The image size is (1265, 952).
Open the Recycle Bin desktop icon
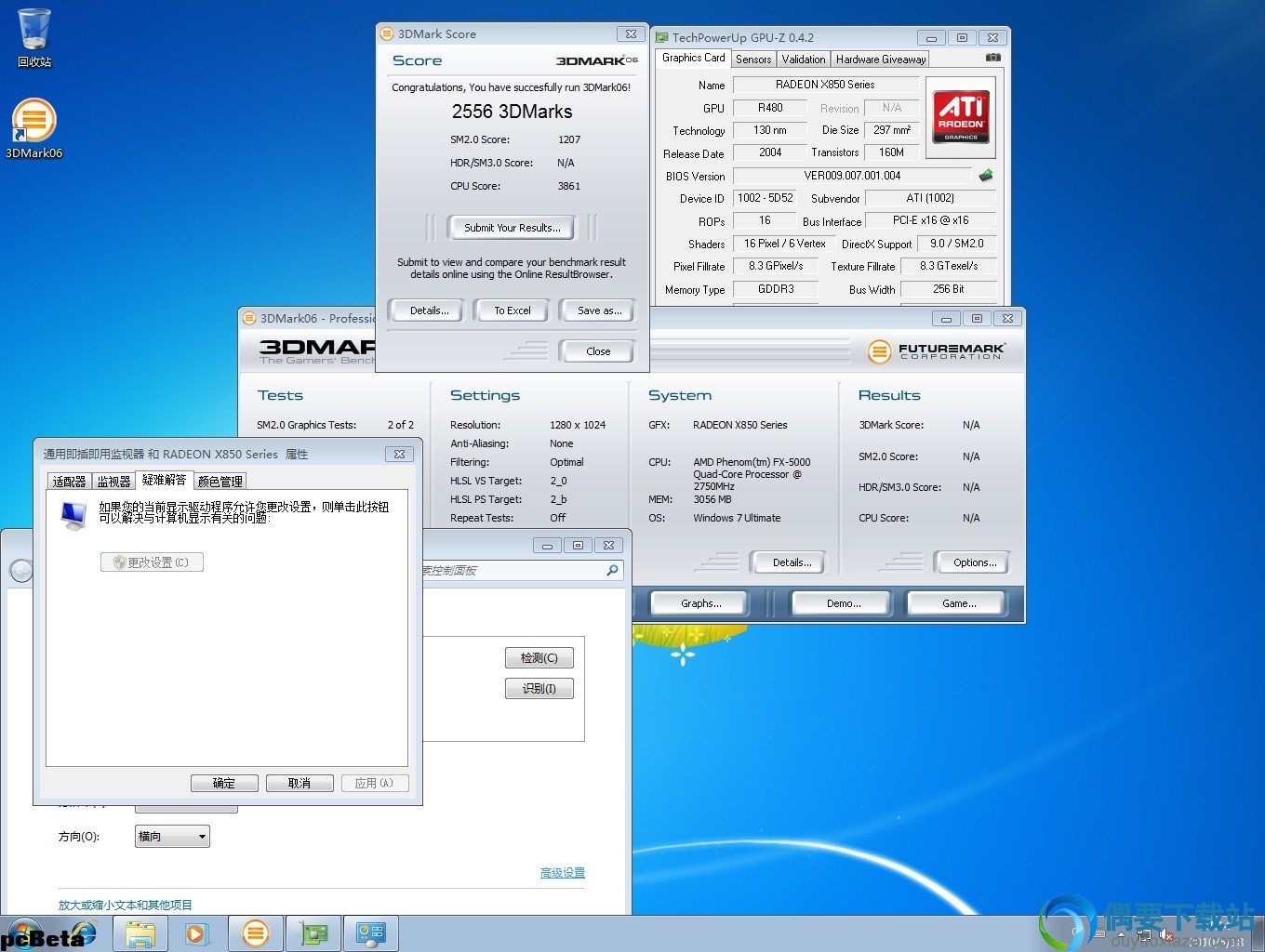pos(34,37)
